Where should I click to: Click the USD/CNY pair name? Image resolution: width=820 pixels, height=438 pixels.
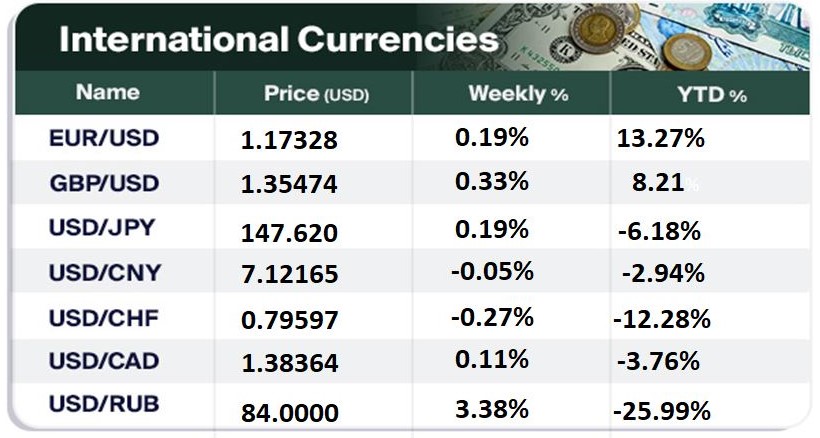point(103,272)
